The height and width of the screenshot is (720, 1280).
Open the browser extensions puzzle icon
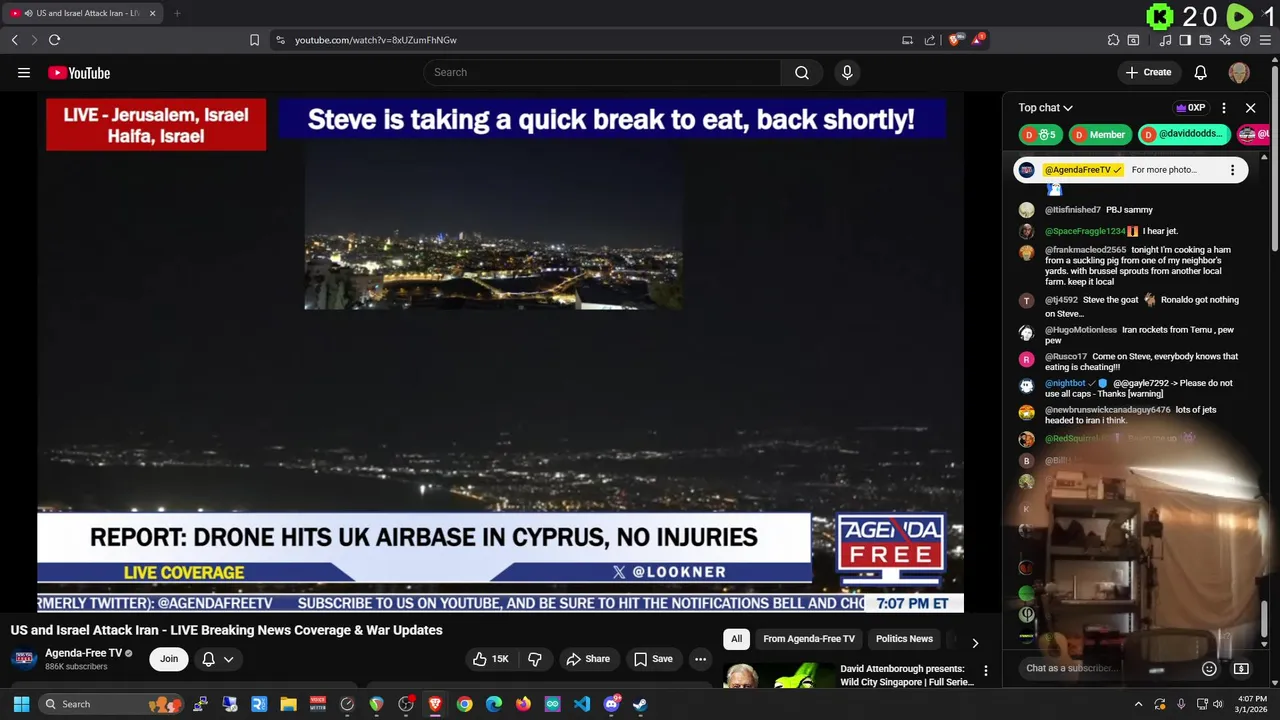(x=1113, y=40)
